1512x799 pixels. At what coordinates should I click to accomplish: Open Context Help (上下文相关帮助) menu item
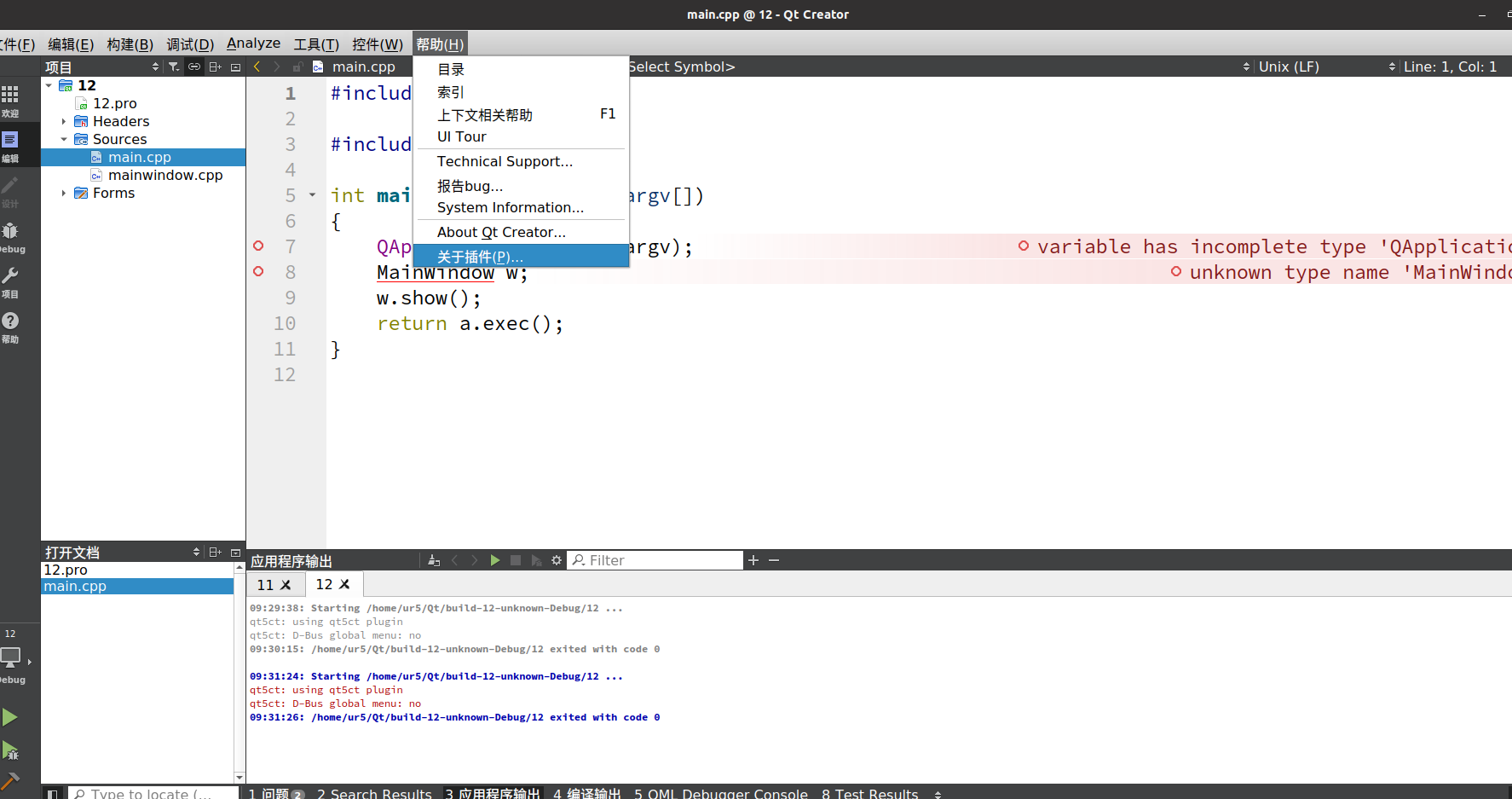click(521, 114)
